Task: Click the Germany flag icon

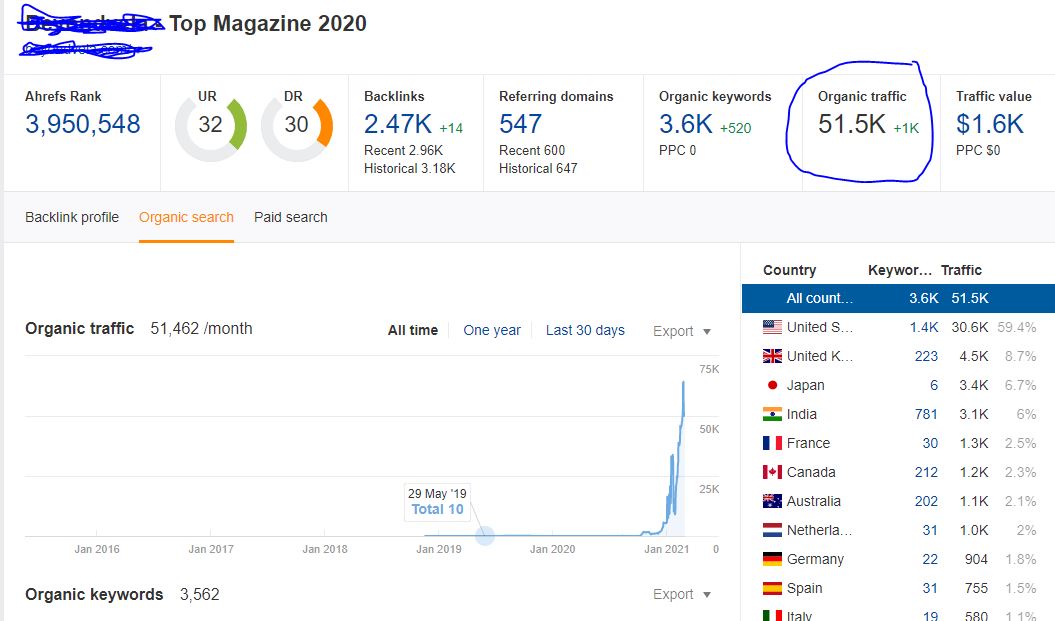Action: [772, 559]
